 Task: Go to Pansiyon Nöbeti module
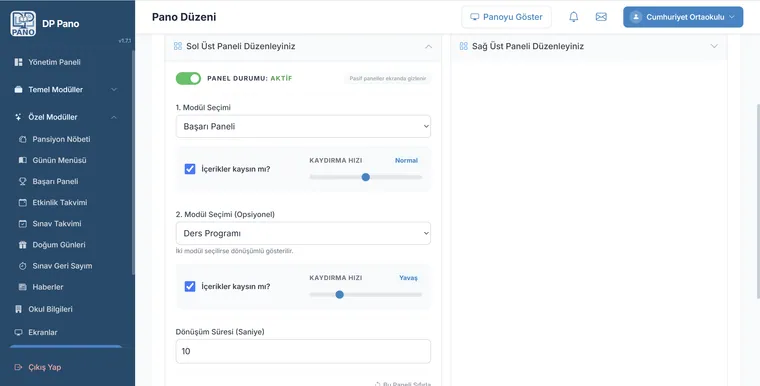(61, 139)
